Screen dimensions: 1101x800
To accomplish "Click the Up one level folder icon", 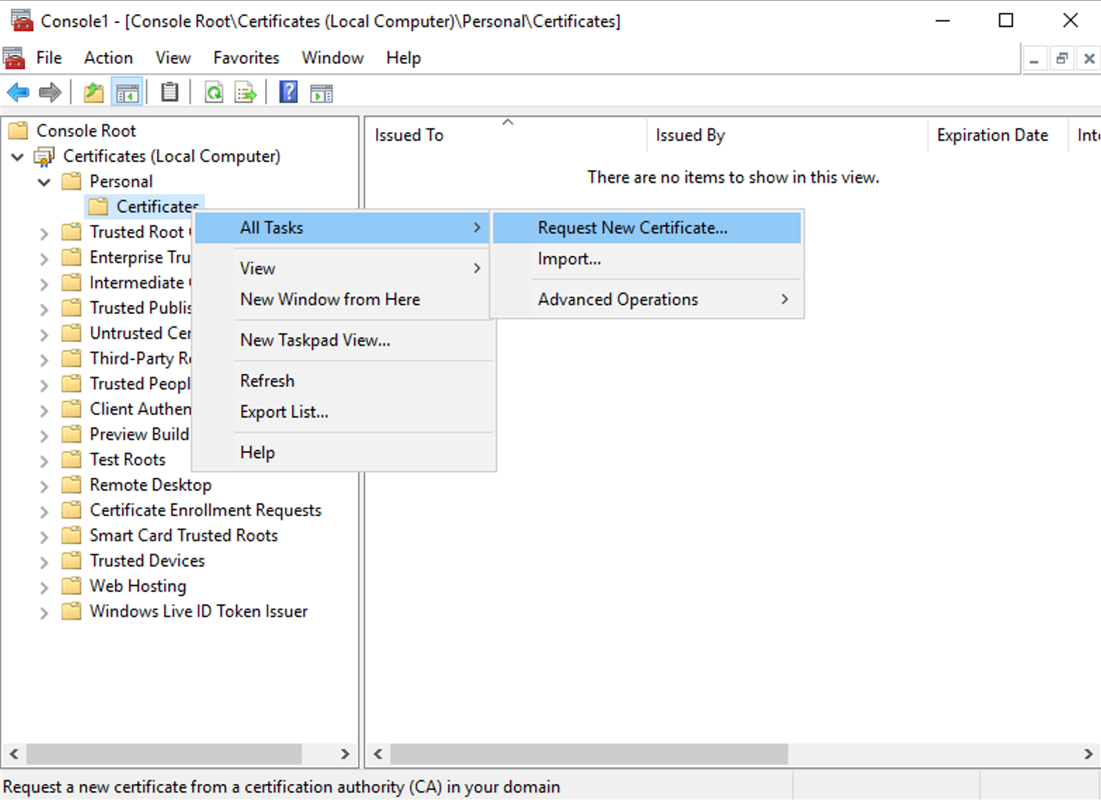I will [x=93, y=93].
